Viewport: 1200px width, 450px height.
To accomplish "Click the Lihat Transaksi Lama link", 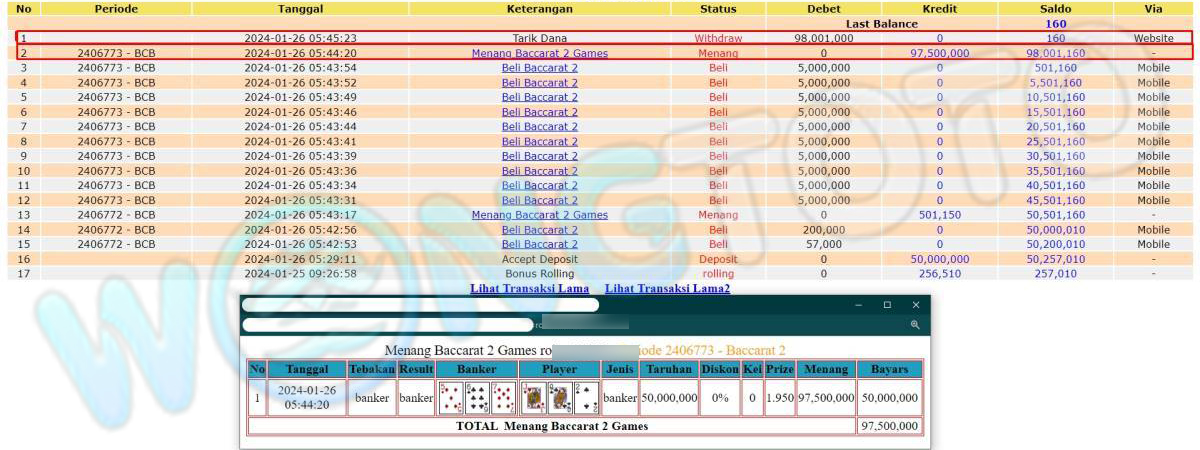I will [x=528, y=288].
